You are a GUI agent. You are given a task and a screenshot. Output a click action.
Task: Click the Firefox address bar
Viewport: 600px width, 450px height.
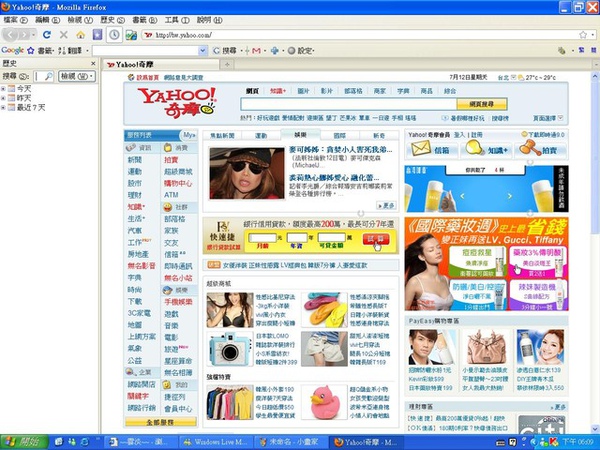point(360,35)
